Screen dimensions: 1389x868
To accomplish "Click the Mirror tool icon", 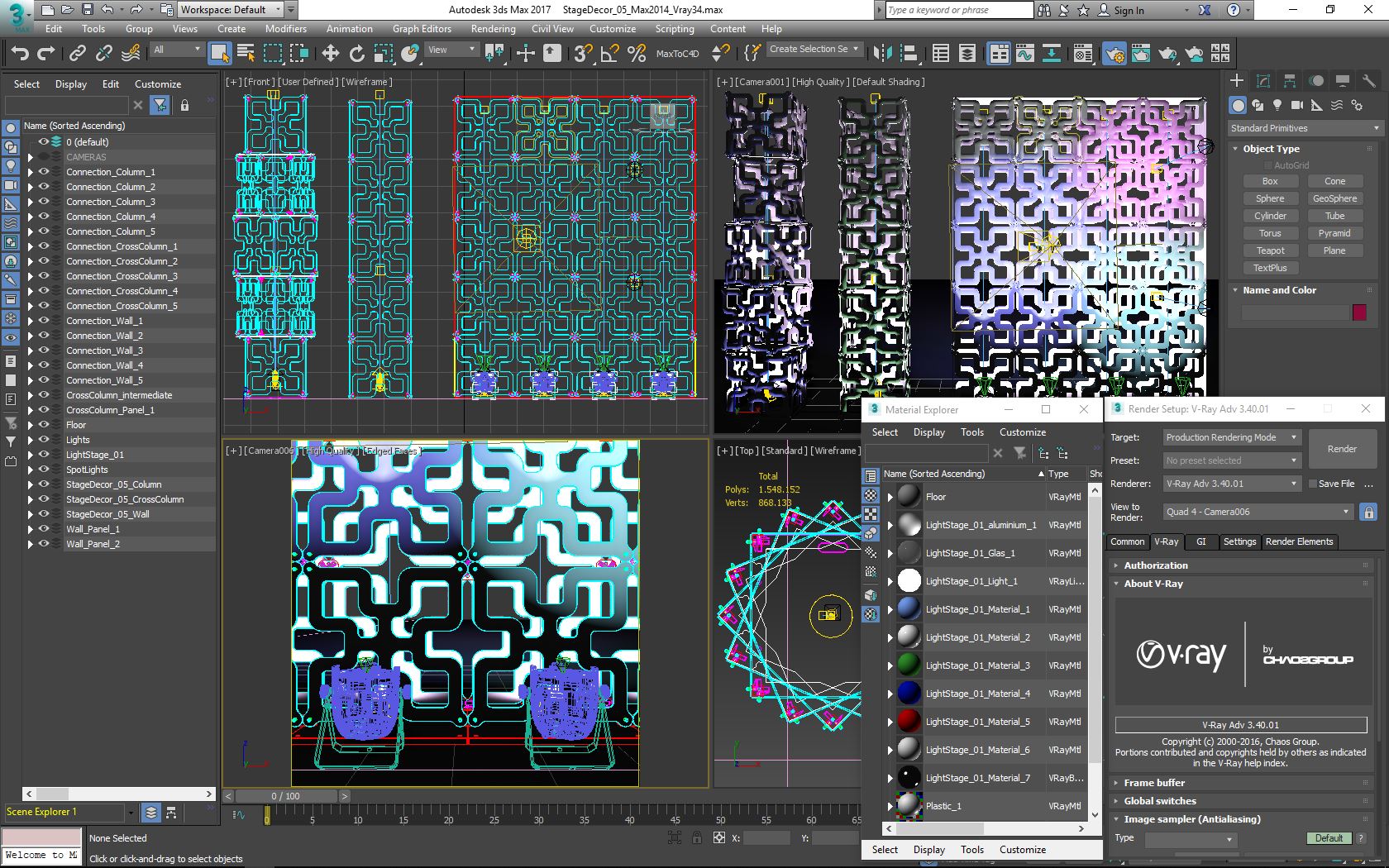I will click(882, 54).
